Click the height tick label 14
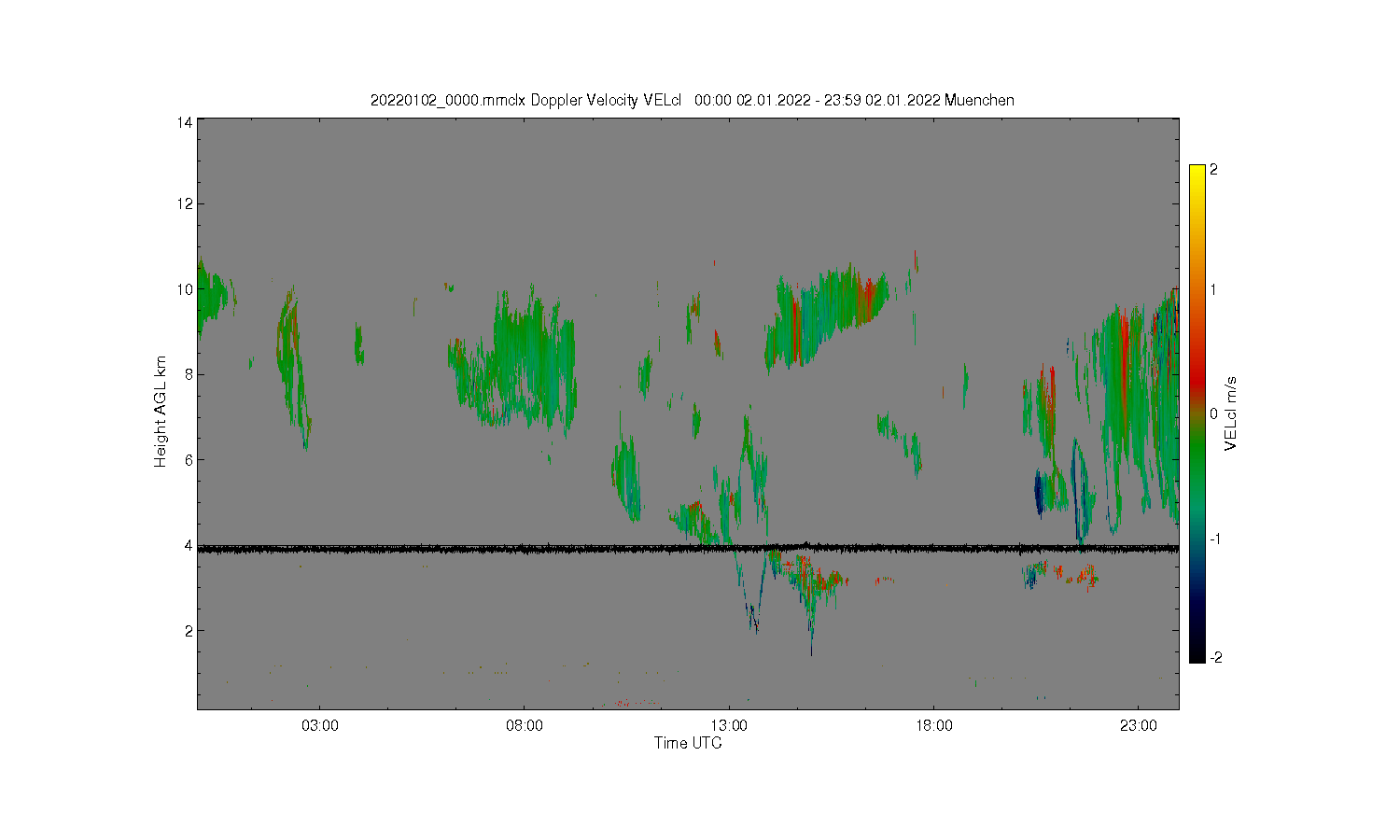This screenshot has width=1400, height=840. click(x=185, y=122)
